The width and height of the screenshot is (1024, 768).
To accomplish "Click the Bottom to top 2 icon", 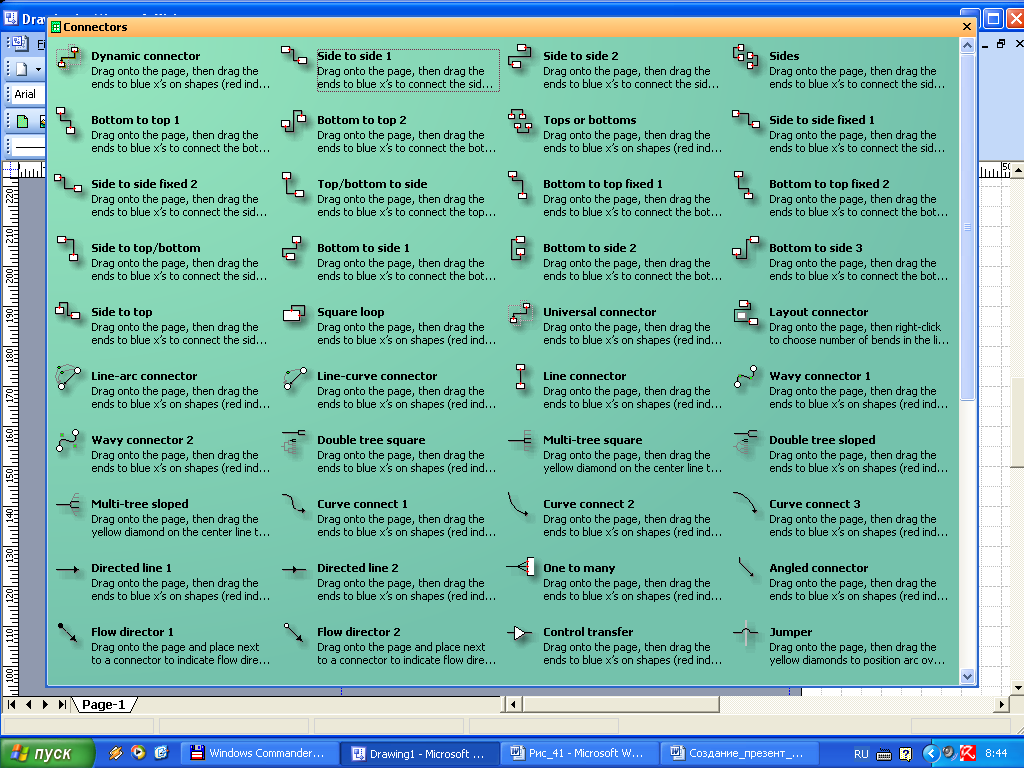I will click(x=294, y=121).
